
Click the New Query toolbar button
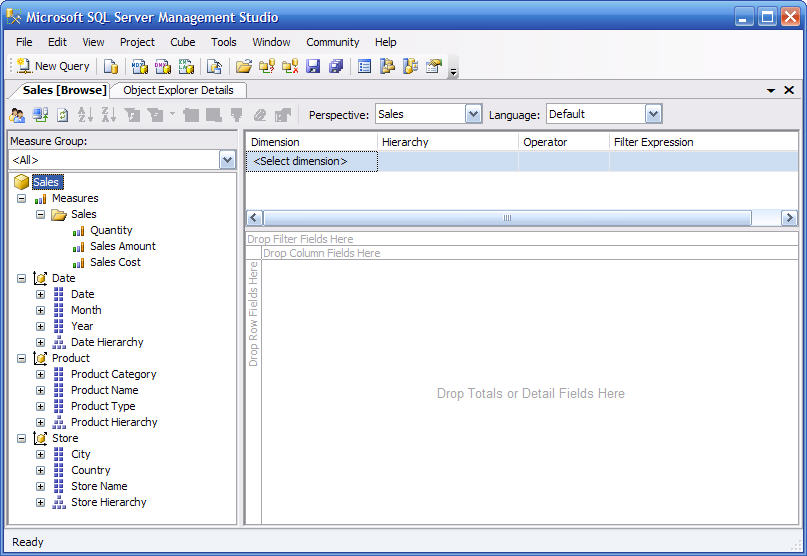[x=53, y=66]
